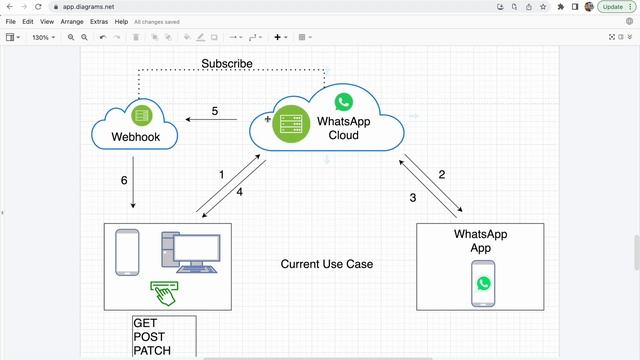Open the Connection arrow style dropdown

[236, 37]
